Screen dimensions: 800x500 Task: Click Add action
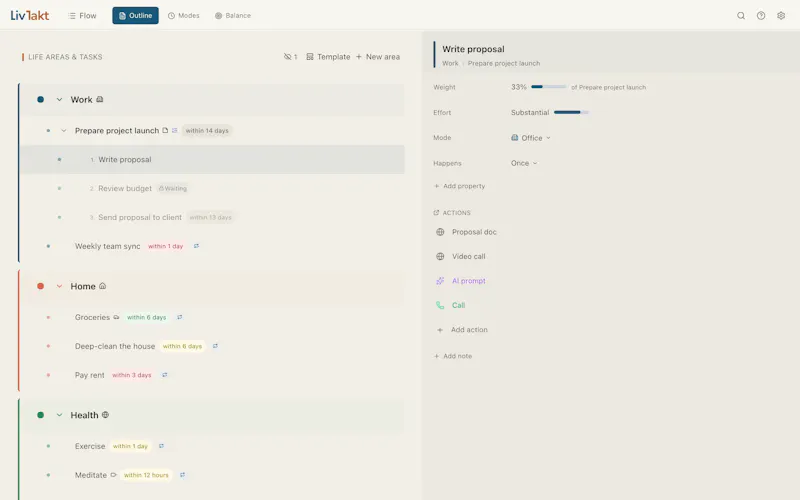point(462,330)
